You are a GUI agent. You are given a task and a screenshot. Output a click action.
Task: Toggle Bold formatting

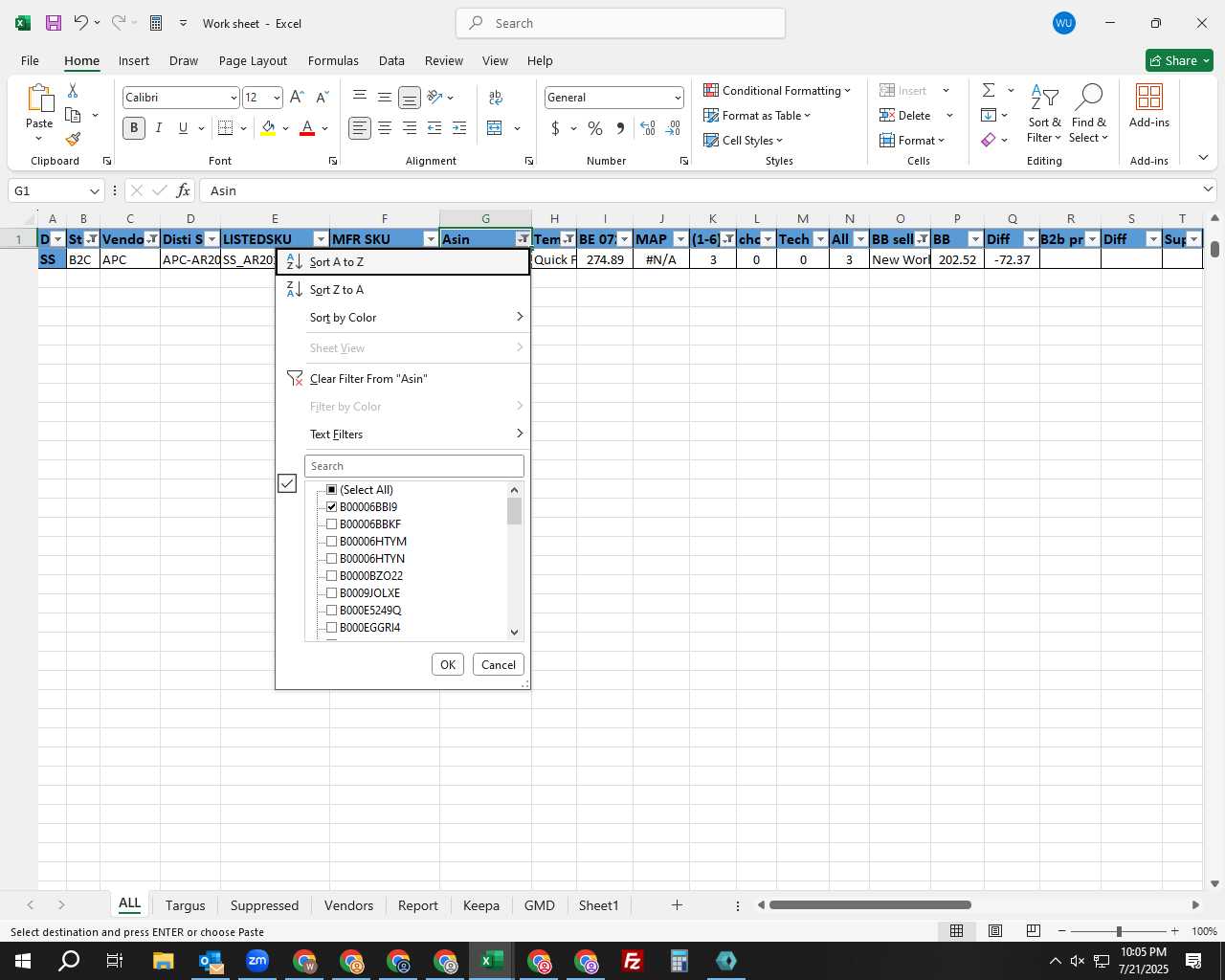pos(134,127)
